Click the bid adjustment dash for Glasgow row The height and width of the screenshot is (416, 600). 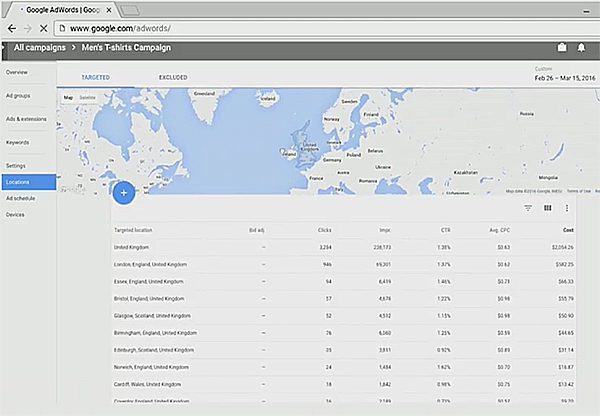coord(263,316)
